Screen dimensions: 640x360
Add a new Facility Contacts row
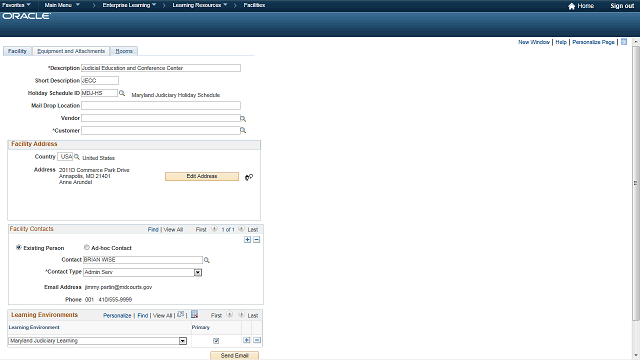[x=247, y=240]
